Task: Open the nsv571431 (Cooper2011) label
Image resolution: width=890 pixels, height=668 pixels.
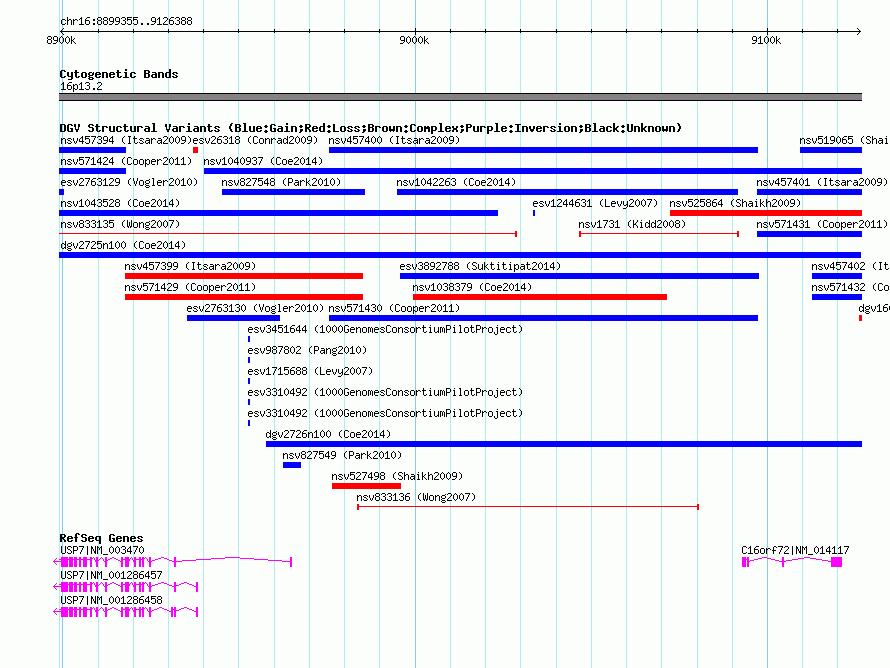Action: [822, 224]
